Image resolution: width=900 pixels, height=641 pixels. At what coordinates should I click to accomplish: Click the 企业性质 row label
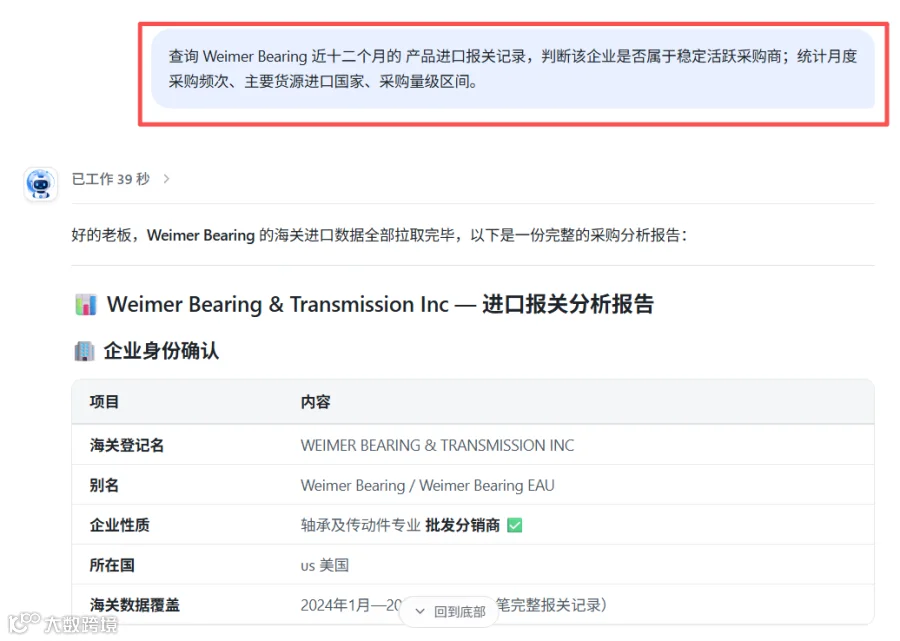point(119,525)
